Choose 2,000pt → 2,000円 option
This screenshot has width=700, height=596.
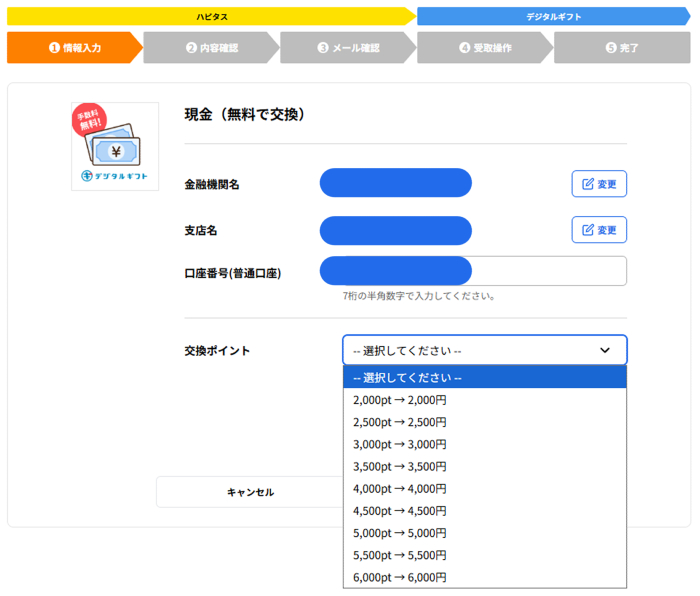(484, 400)
